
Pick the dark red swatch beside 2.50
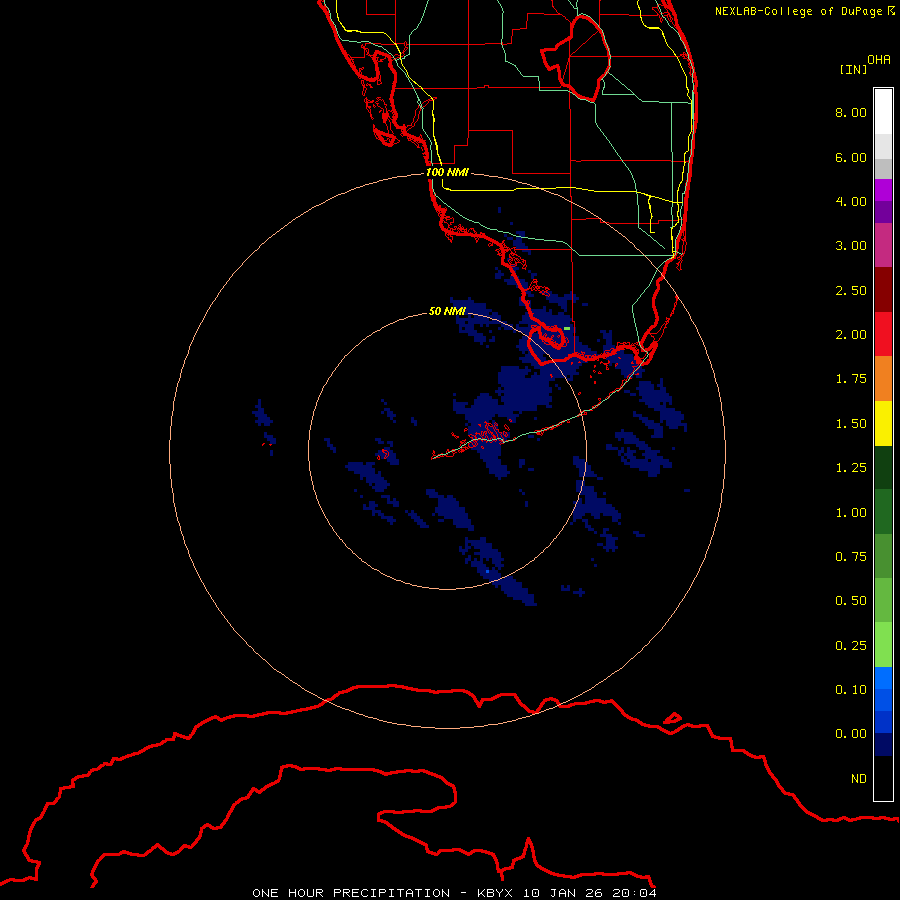click(883, 290)
